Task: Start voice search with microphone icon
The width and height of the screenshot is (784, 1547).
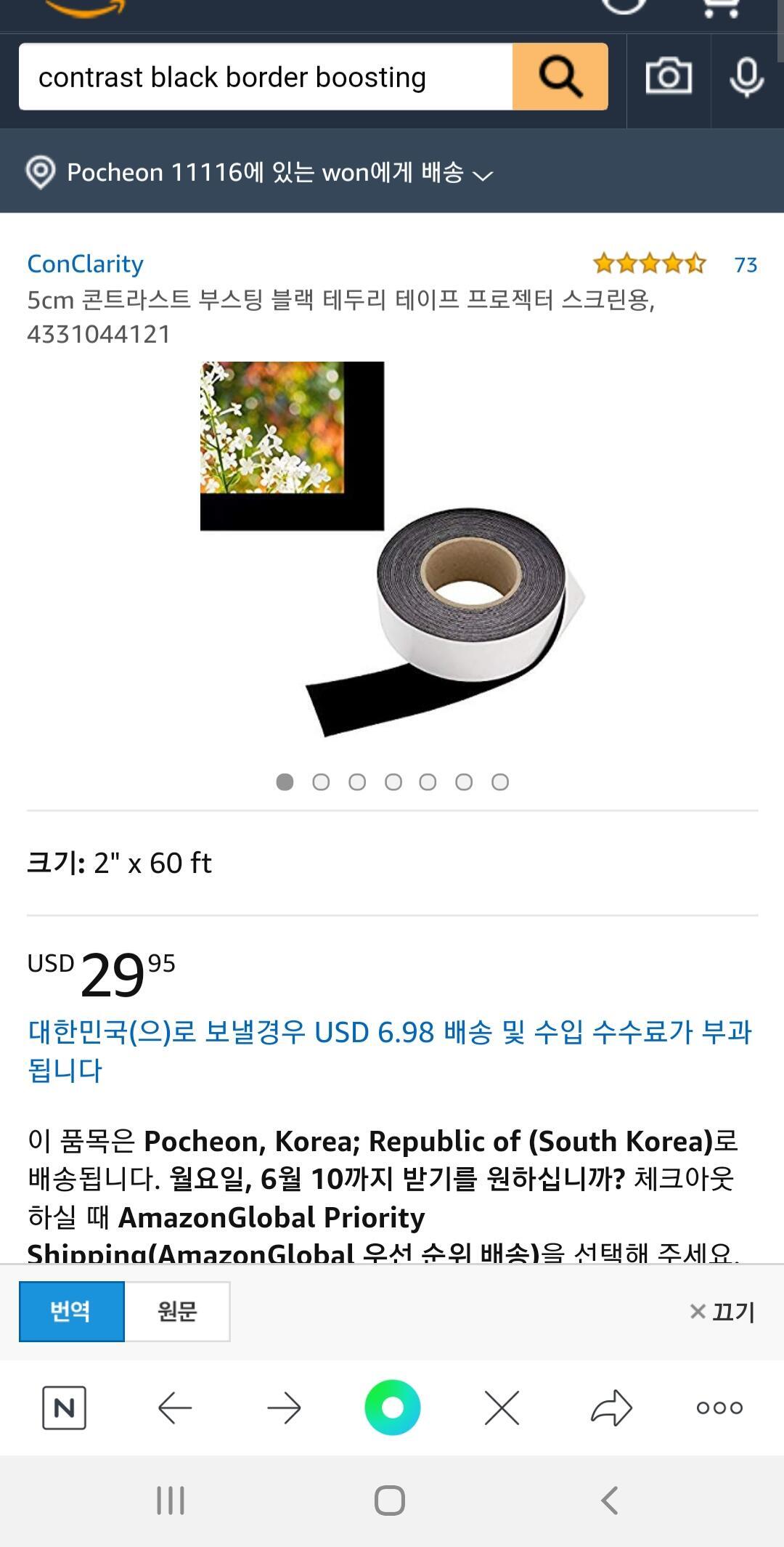Action: 746,76
